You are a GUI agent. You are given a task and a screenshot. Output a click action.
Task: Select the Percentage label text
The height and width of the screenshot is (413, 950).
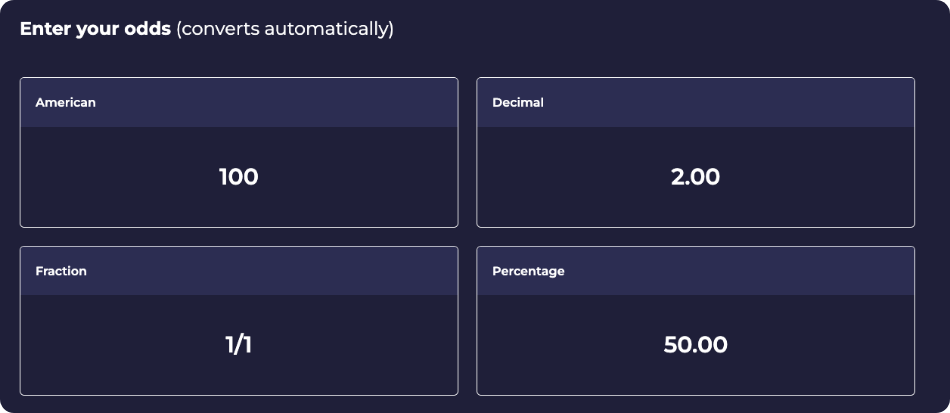tap(528, 271)
